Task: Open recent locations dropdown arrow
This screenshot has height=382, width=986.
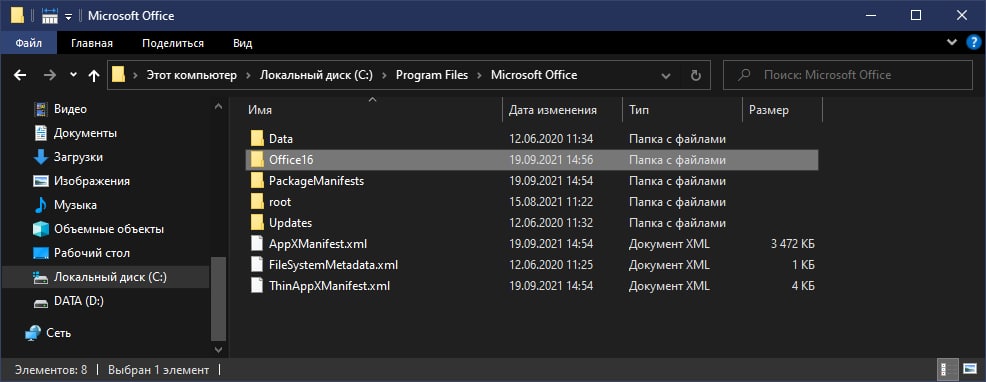Action: (x=74, y=75)
